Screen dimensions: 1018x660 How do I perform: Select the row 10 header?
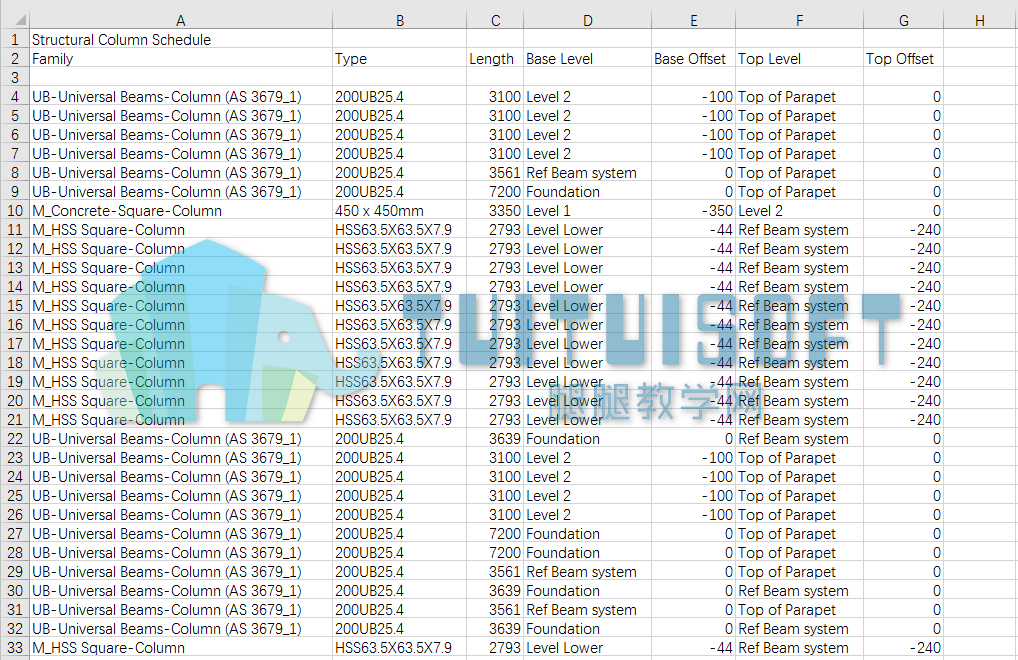[14, 211]
